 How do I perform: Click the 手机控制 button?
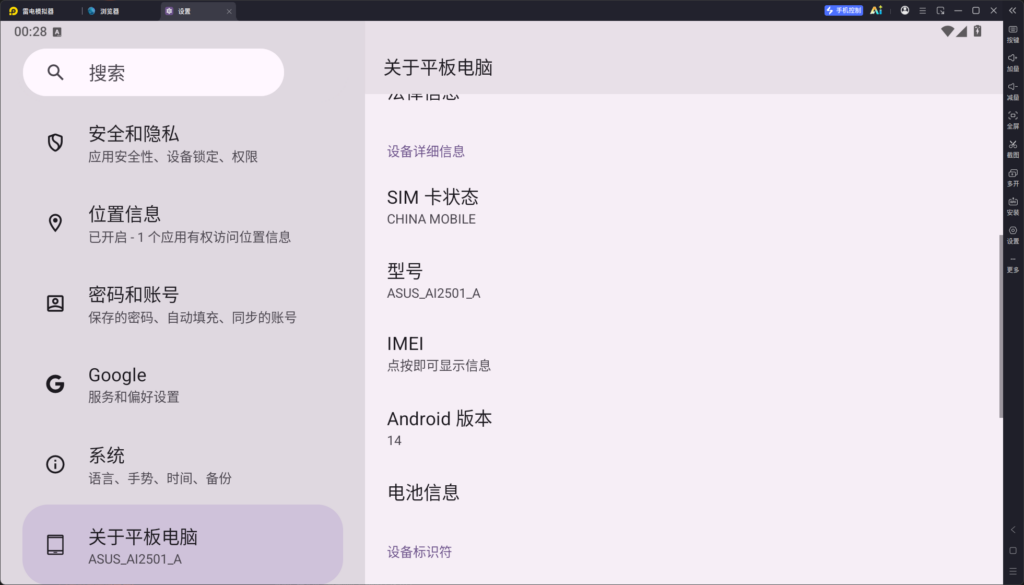[x=844, y=10]
